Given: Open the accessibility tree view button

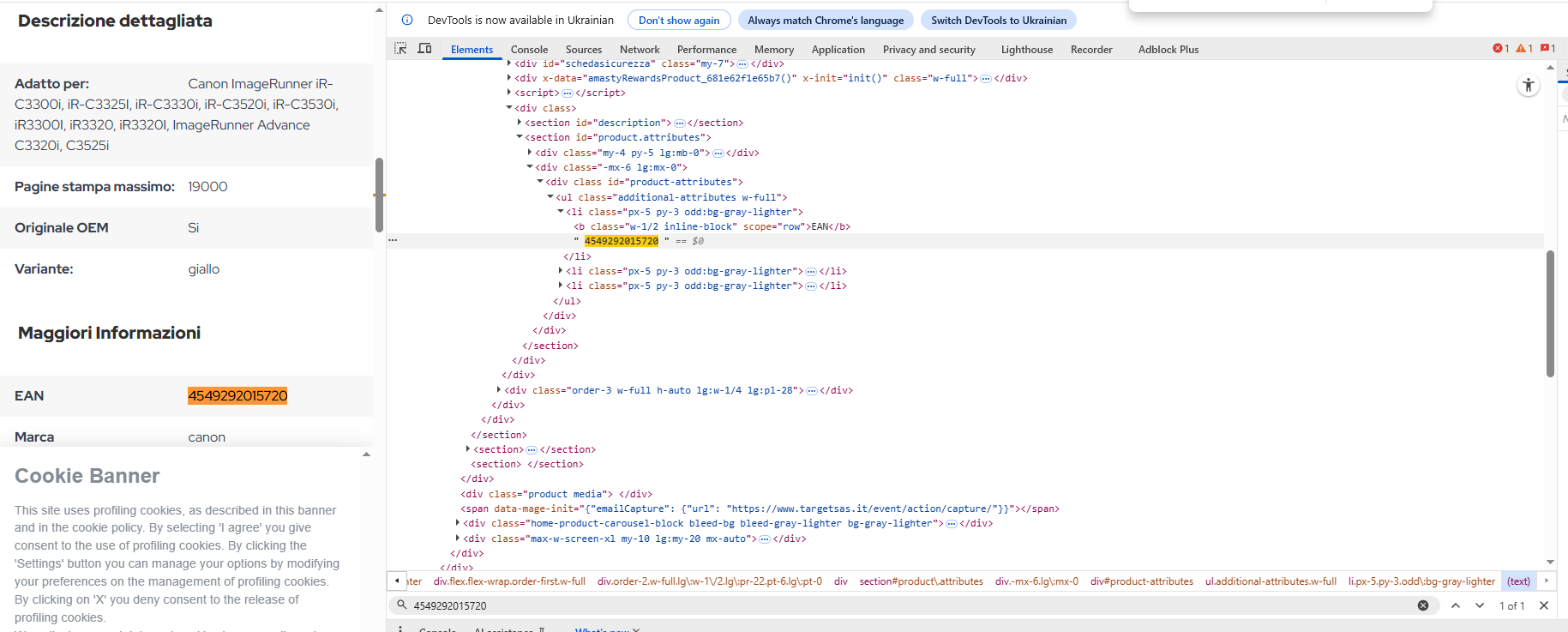Looking at the screenshot, I should (1529, 85).
